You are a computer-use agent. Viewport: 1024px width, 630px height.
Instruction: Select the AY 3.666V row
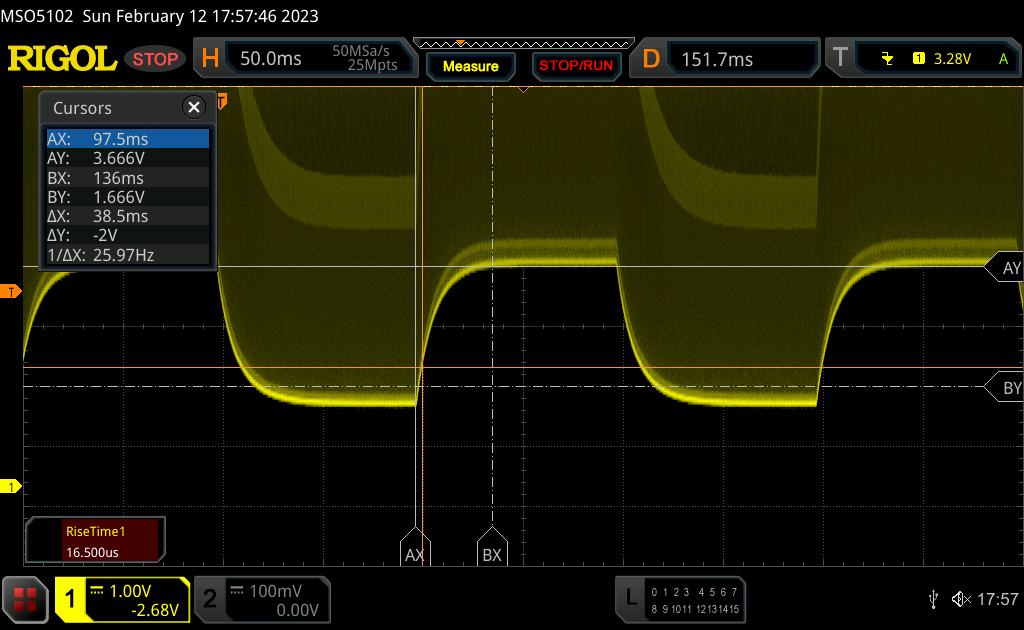coord(127,158)
